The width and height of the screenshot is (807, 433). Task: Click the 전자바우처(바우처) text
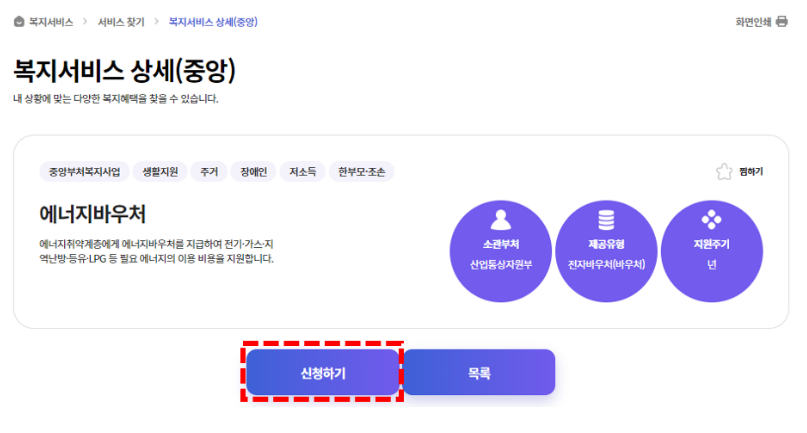(x=606, y=265)
